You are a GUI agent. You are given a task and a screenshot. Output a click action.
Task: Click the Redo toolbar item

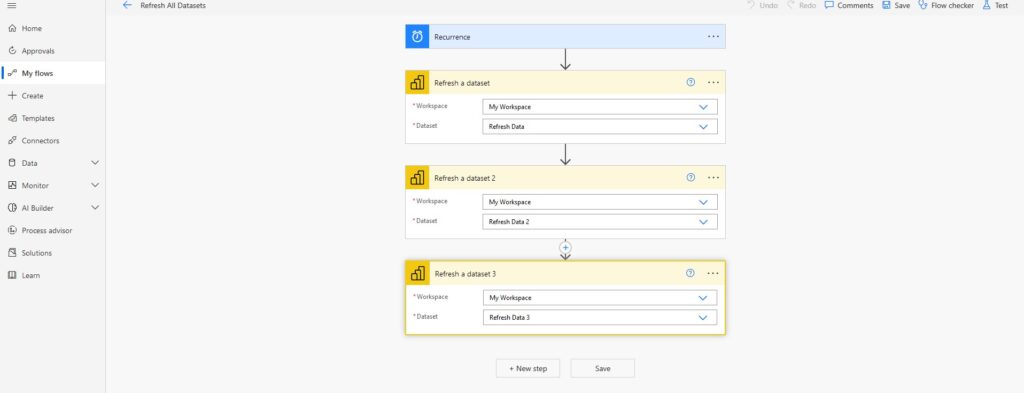coord(802,5)
